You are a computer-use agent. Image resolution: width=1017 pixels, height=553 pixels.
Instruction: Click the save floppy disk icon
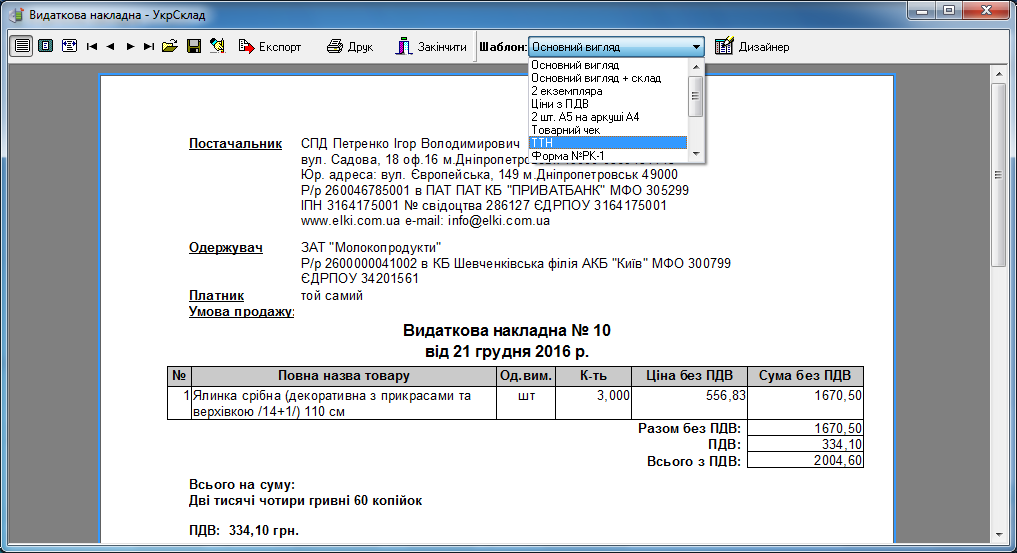(194, 47)
